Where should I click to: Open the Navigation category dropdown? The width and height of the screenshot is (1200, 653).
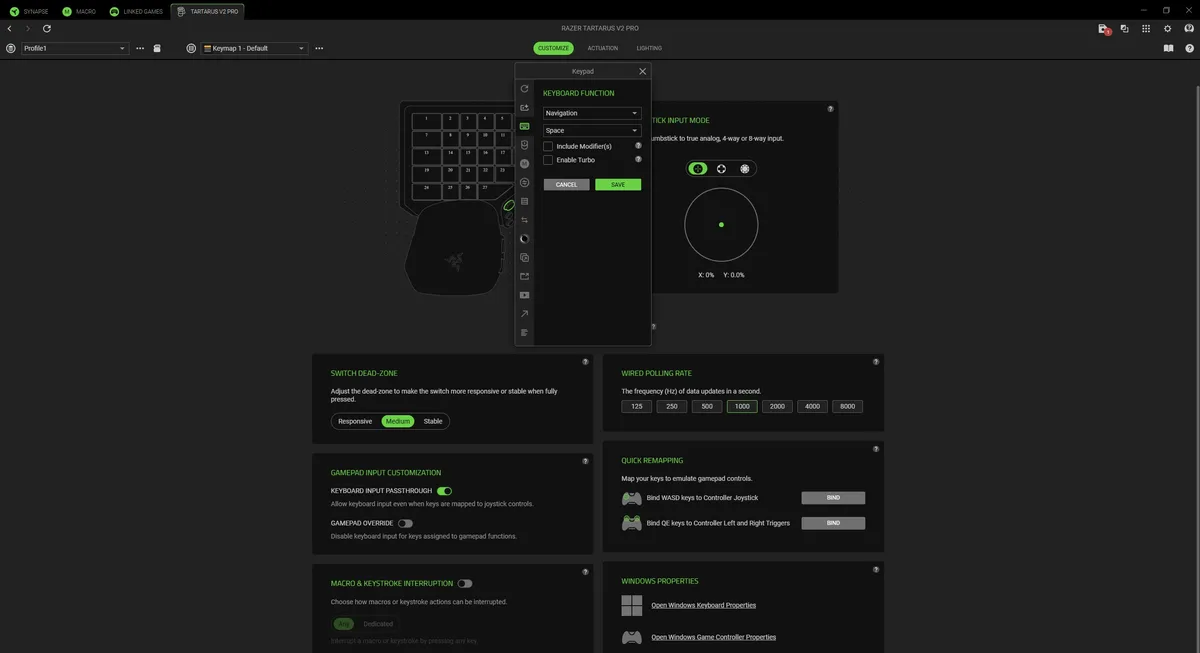click(x=592, y=113)
